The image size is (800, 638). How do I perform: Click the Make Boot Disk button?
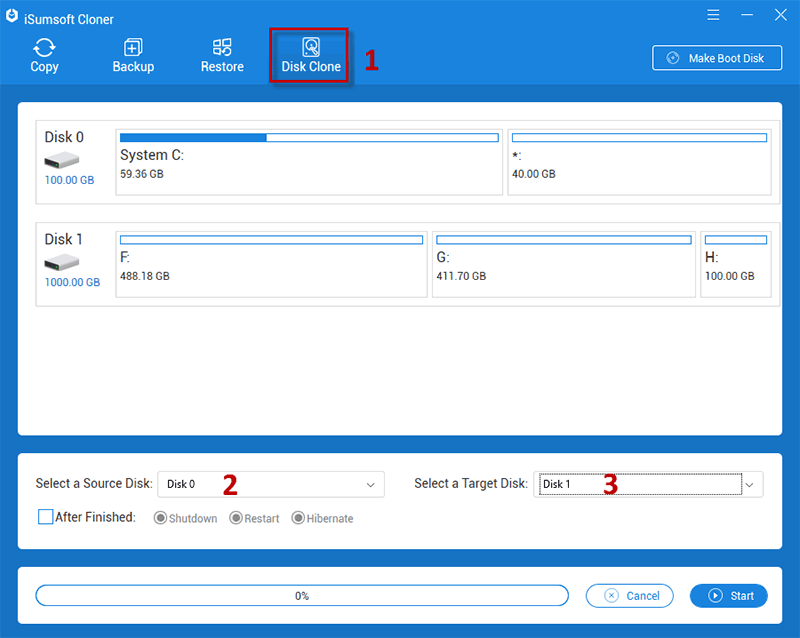[x=717, y=58]
